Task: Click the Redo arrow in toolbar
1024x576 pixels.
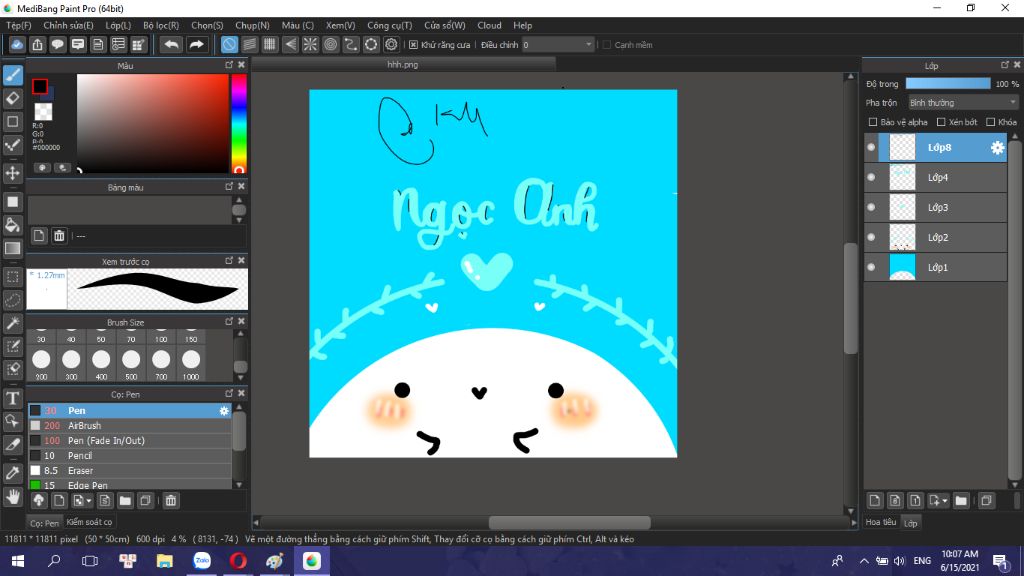Action: (196, 44)
